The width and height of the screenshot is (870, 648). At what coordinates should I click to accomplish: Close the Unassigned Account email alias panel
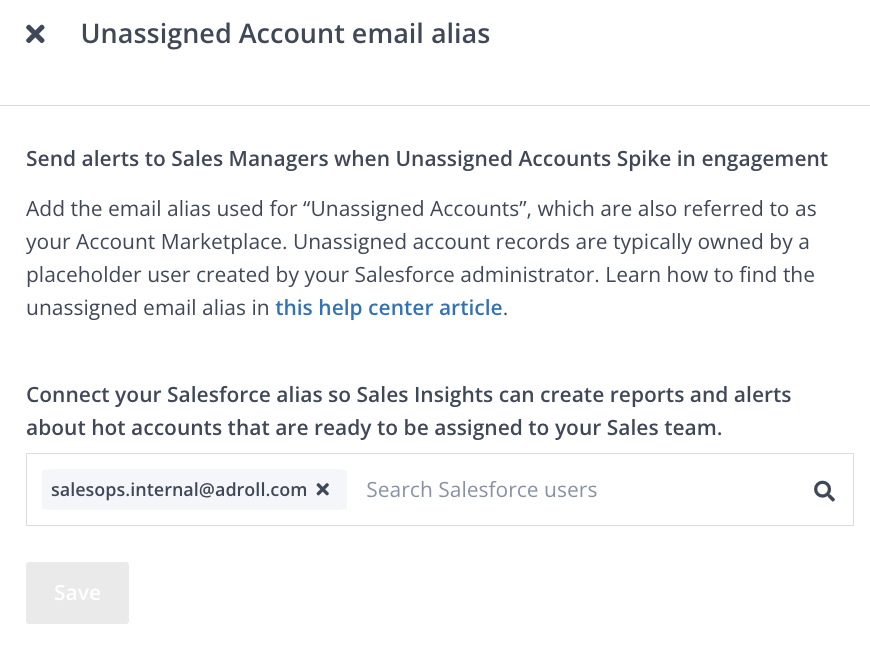tap(35, 34)
